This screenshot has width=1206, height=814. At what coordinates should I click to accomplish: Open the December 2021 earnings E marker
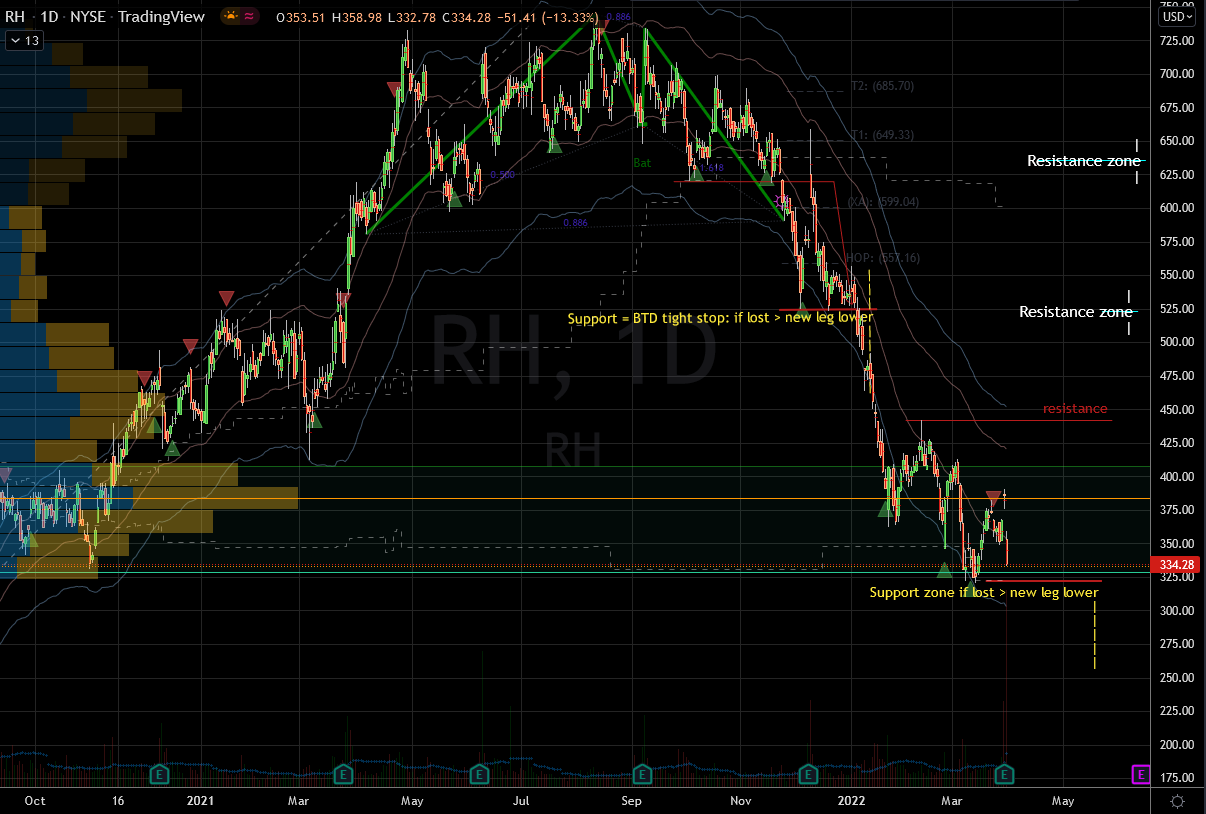click(807, 773)
